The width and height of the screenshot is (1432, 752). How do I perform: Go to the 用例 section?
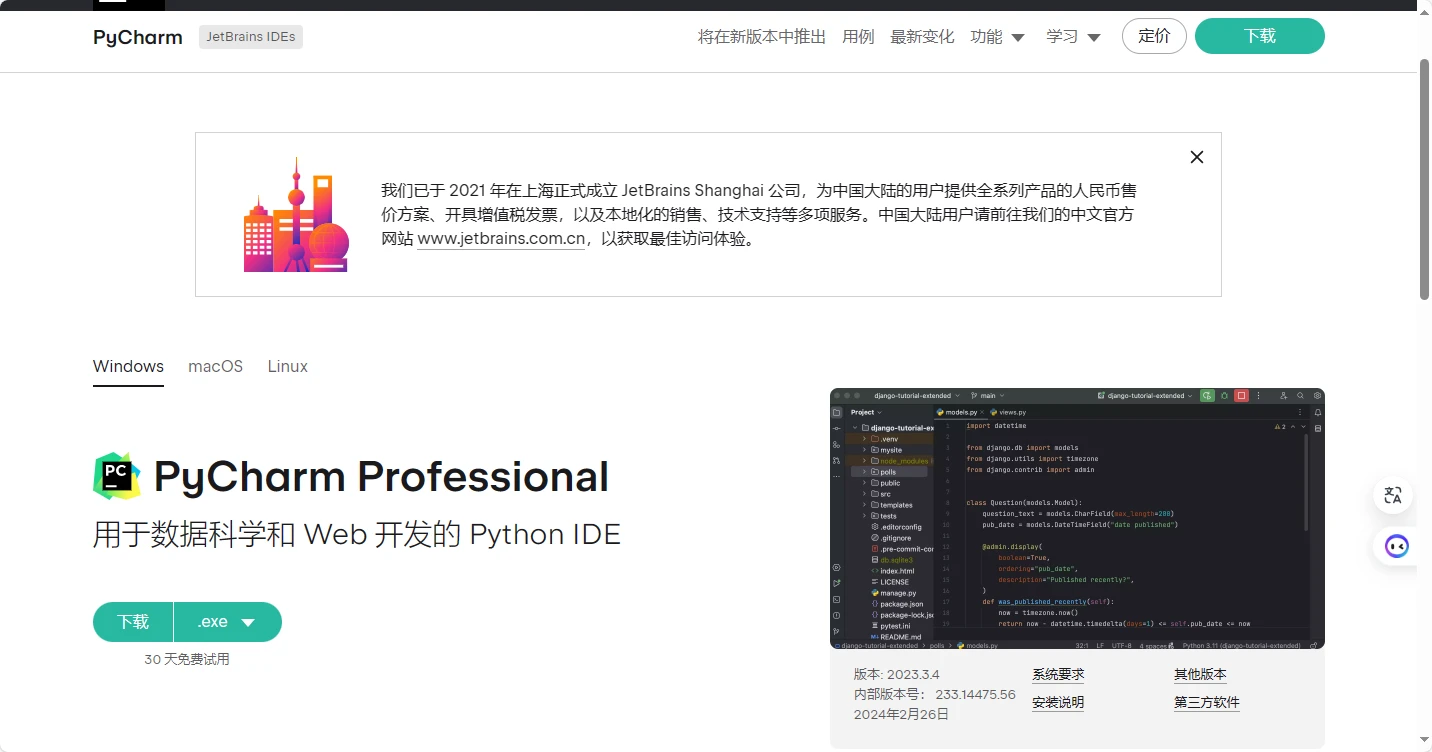858,37
